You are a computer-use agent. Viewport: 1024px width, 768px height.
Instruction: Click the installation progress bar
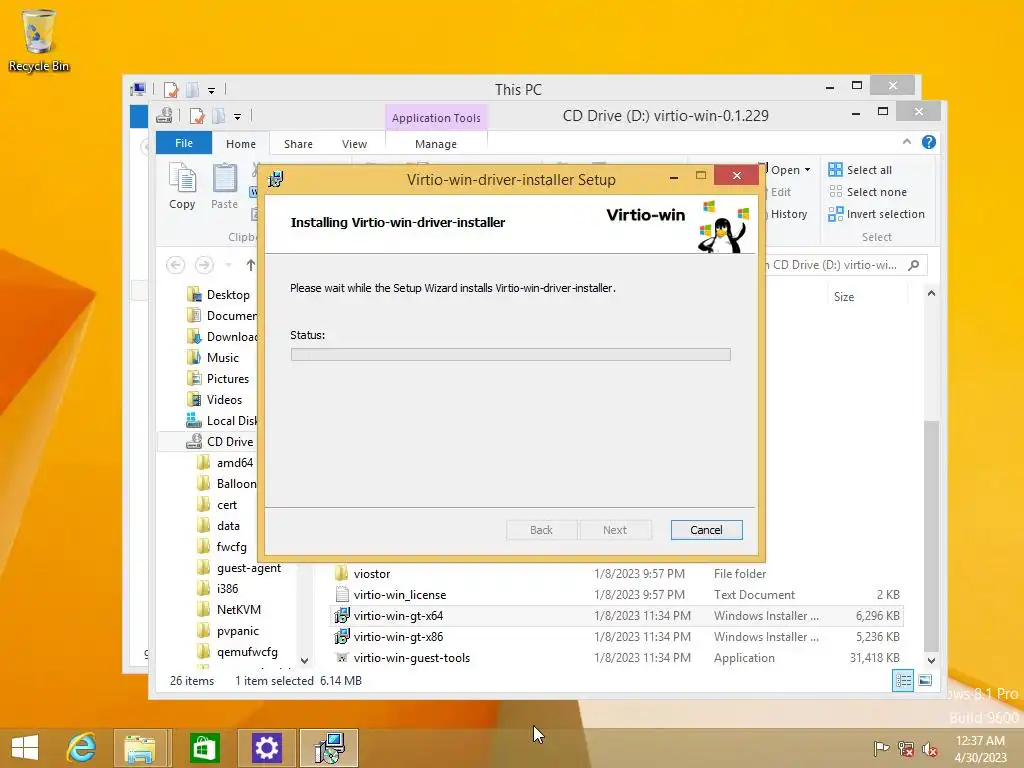[511, 355]
